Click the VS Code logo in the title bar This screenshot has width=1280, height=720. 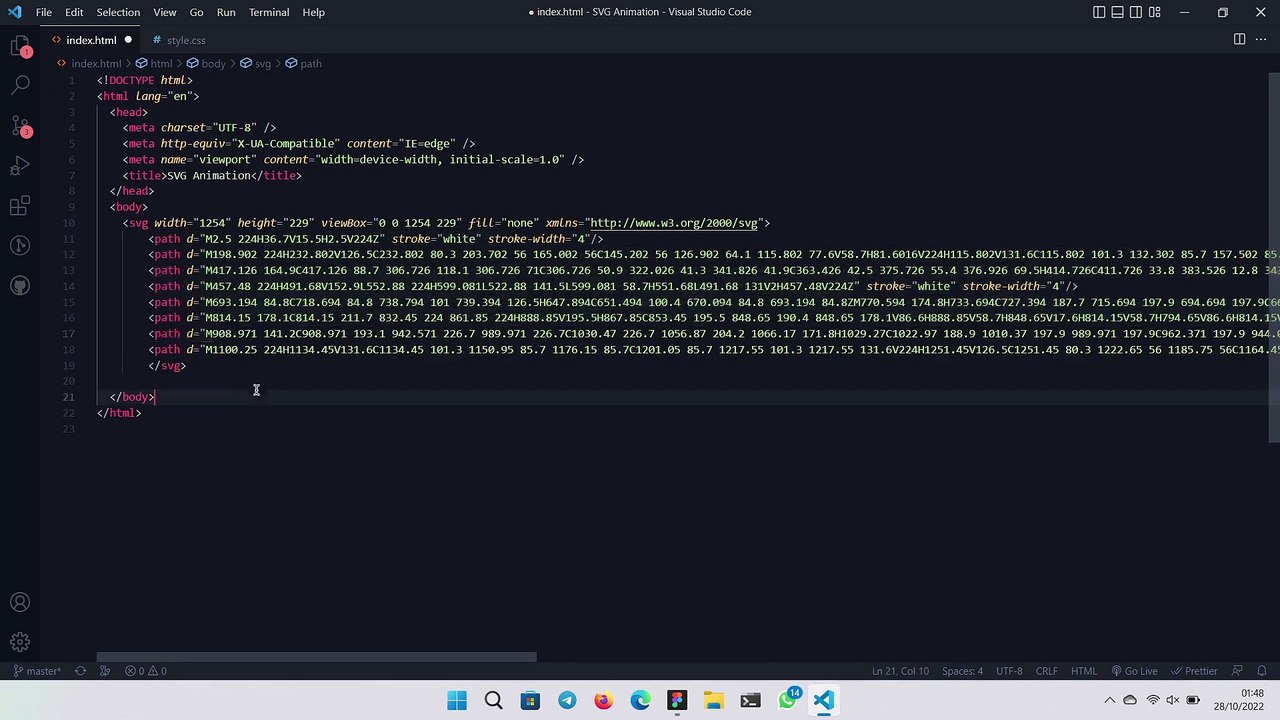(x=14, y=12)
